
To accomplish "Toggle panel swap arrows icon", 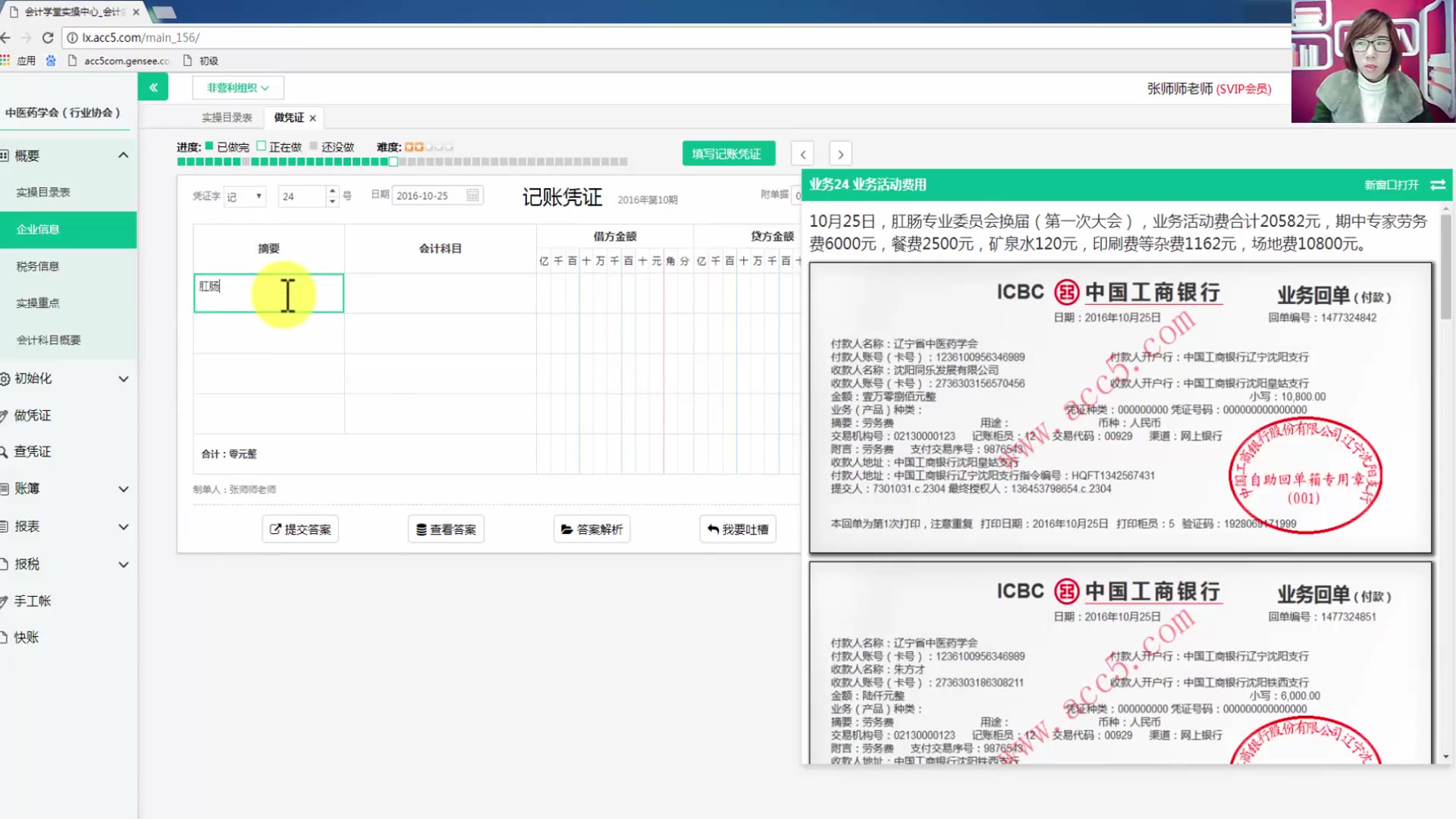I will 1438,185.
